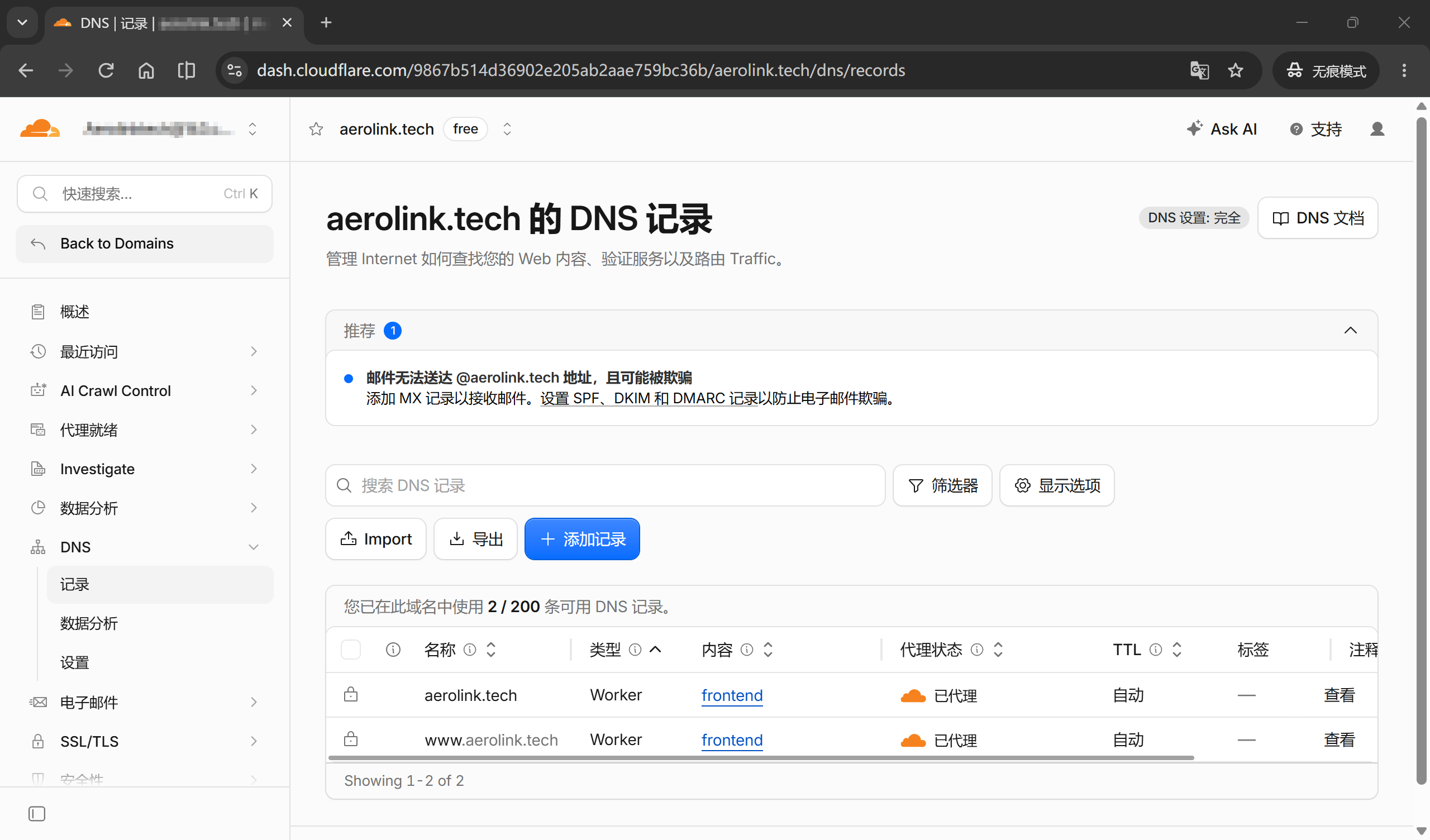Viewport: 1430px width, 840px height.
Task: Open the 设置 SPF、DKIM 和 DMARC 记录 link
Action: point(649,398)
